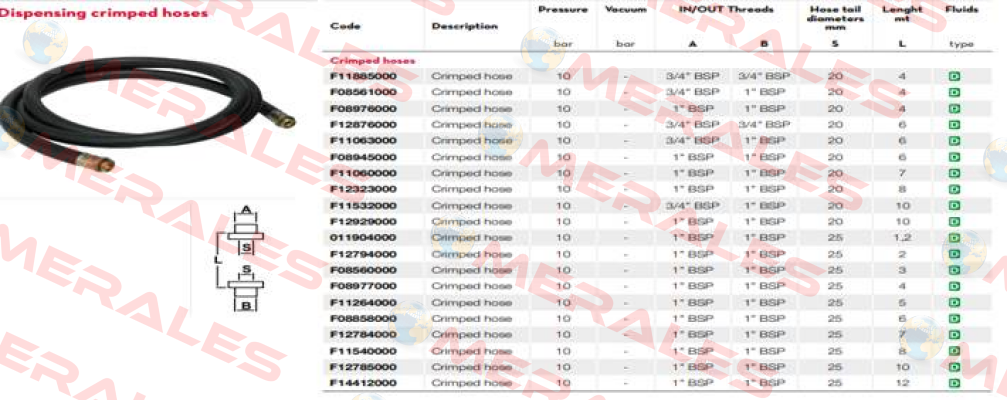Click length value '12' in row F14412000
Screen dimensions: 1007x400
902,383
